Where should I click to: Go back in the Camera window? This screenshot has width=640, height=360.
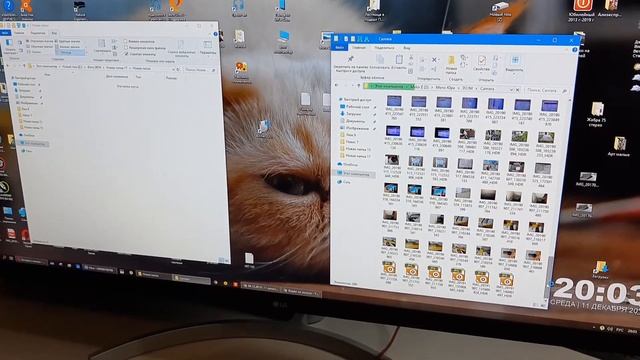click(336, 85)
